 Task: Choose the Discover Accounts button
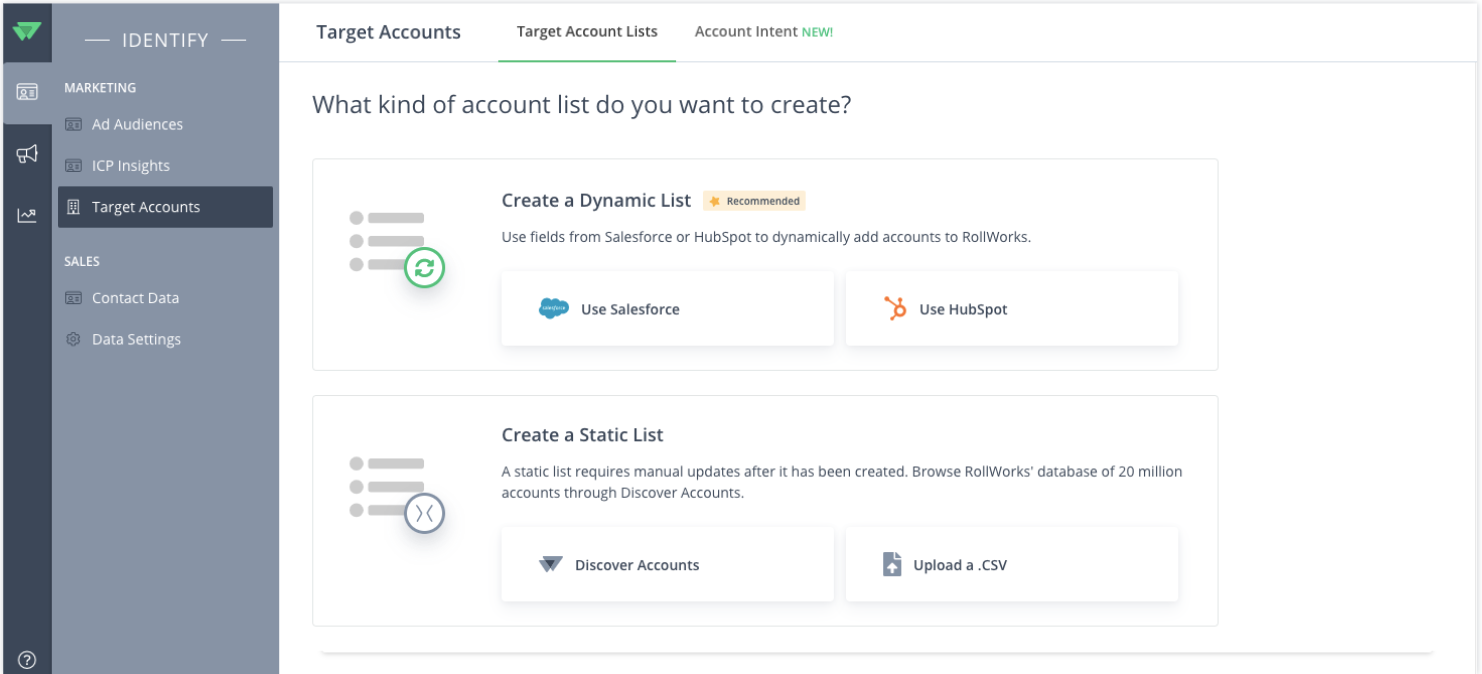[x=667, y=565]
